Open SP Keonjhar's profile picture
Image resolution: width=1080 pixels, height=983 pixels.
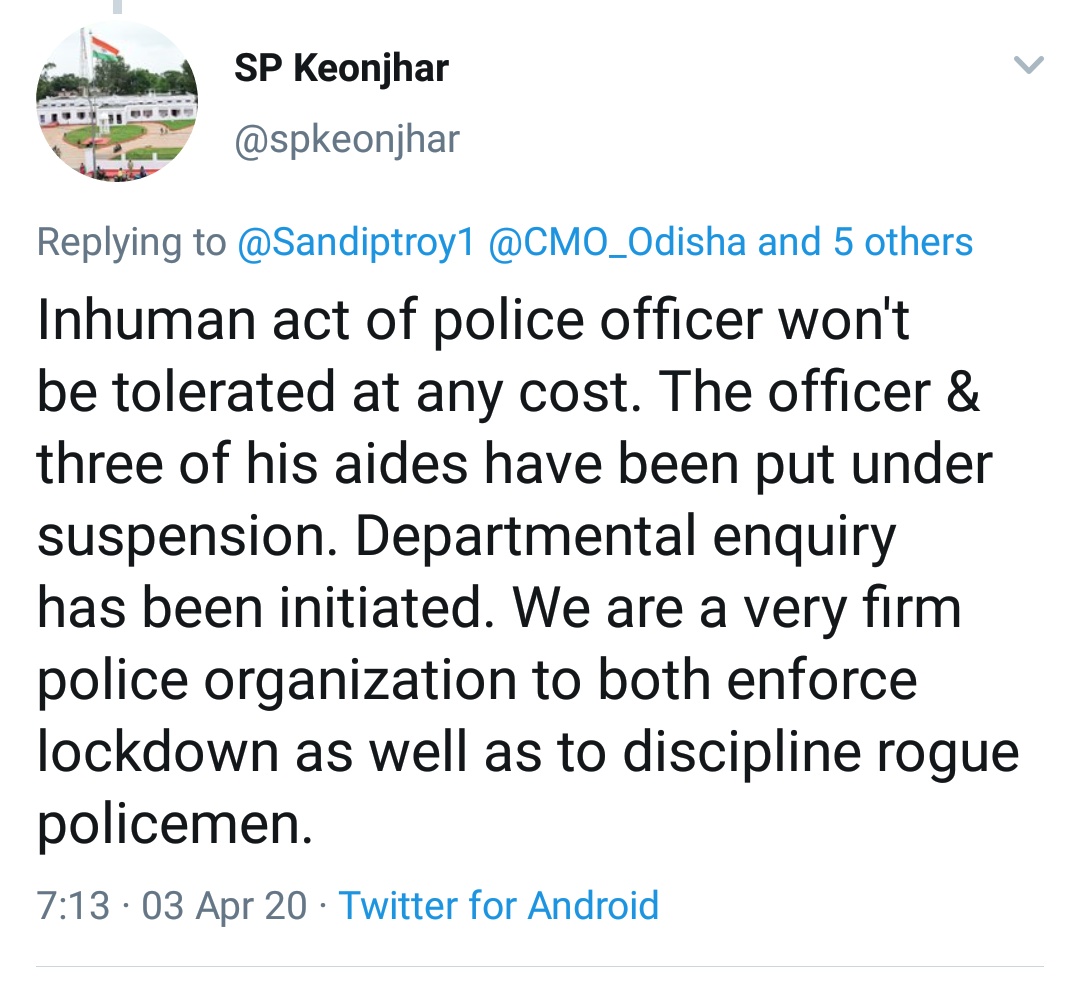(x=117, y=101)
